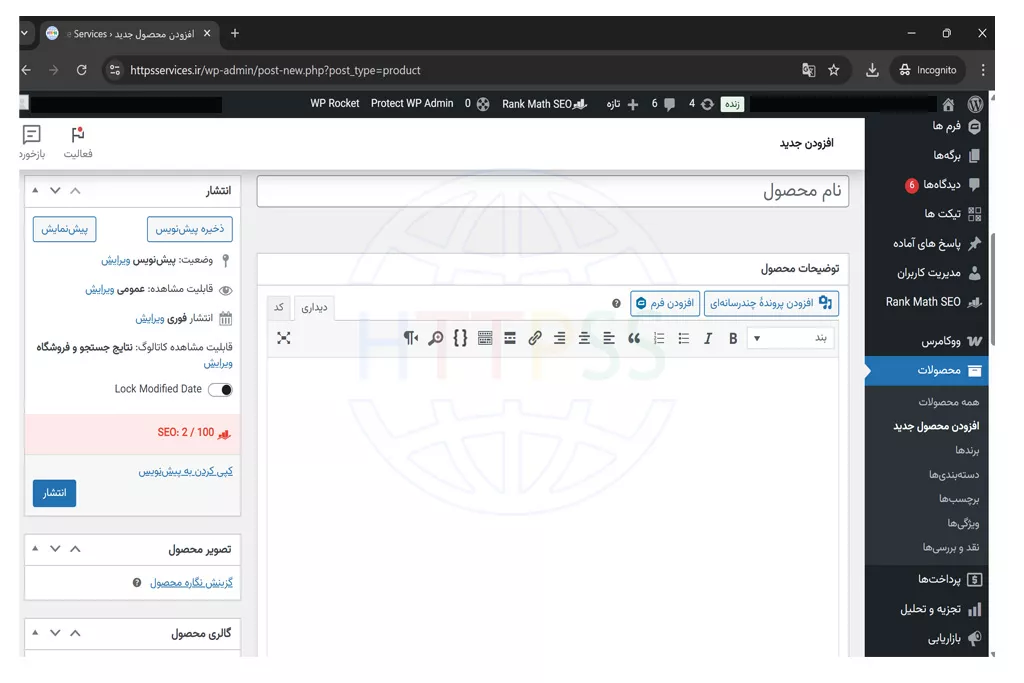Insert a blockquote using the quote icon
Viewport: 1024px width, 683px height.
pos(634,339)
